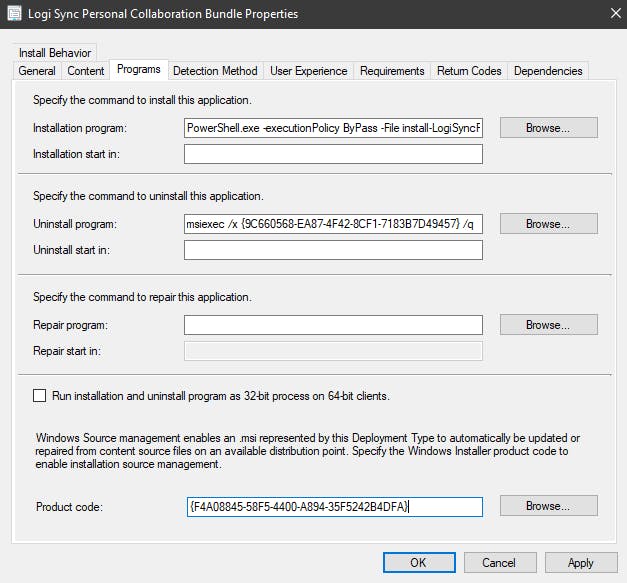Click the Uninstall start in field

(333, 250)
